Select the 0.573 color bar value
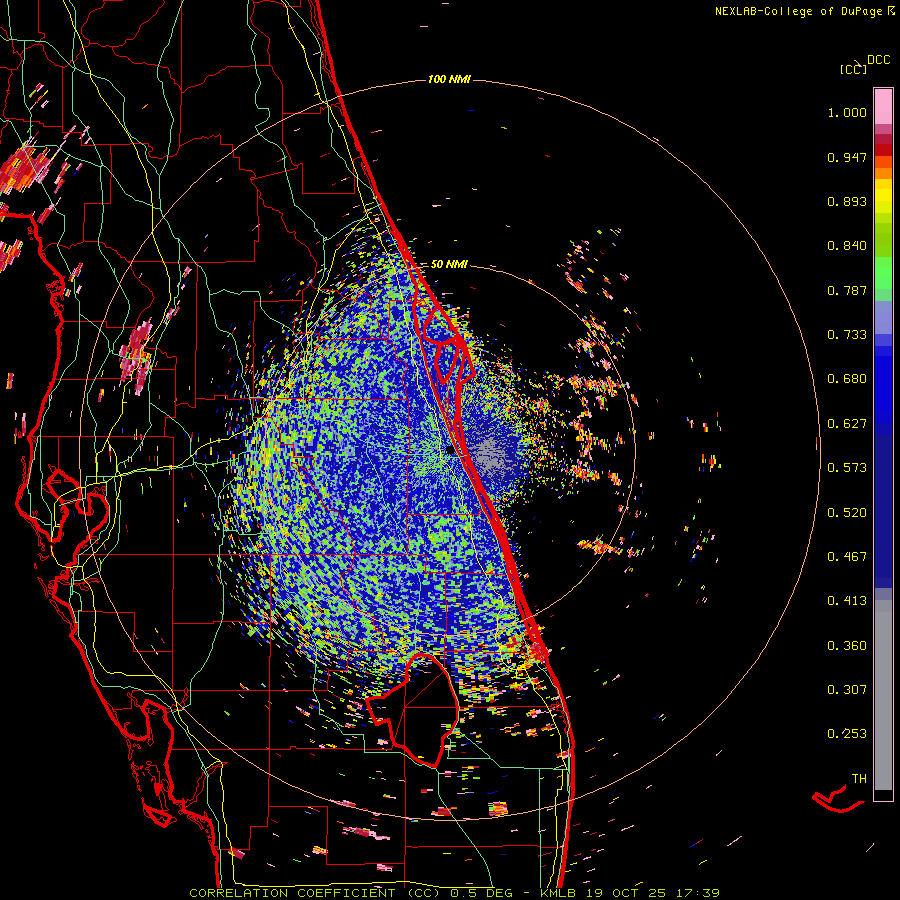The height and width of the screenshot is (900, 900). point(847,468)
